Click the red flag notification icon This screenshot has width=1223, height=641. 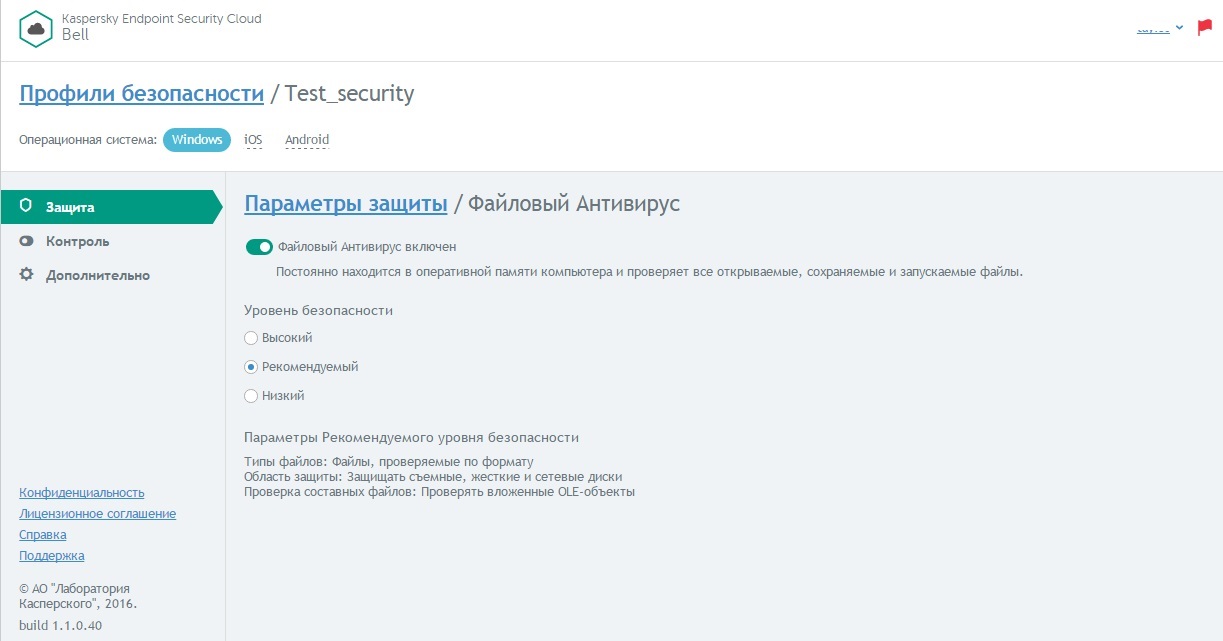pos(1204,28)
